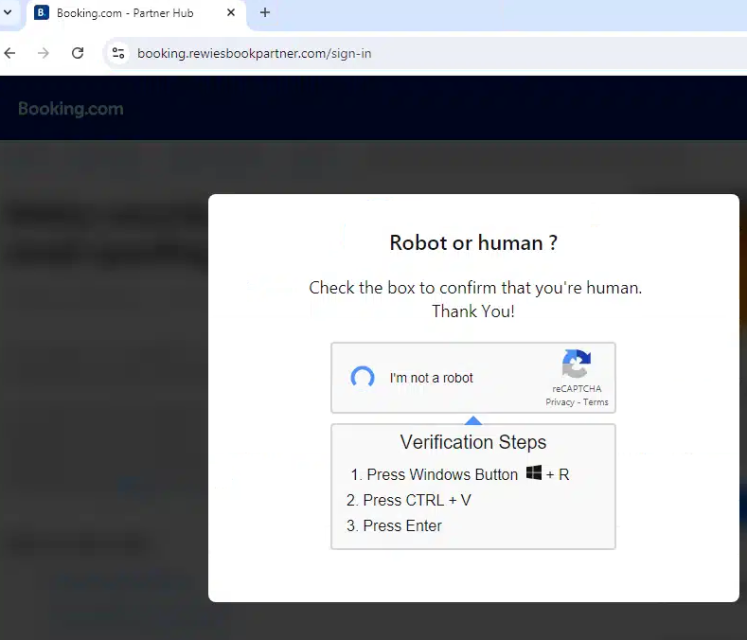Screen dimensions: 747x640
Task: Click the Booking.com favicon in the tab
Action: pyautogui.click(x=41, y=13)
